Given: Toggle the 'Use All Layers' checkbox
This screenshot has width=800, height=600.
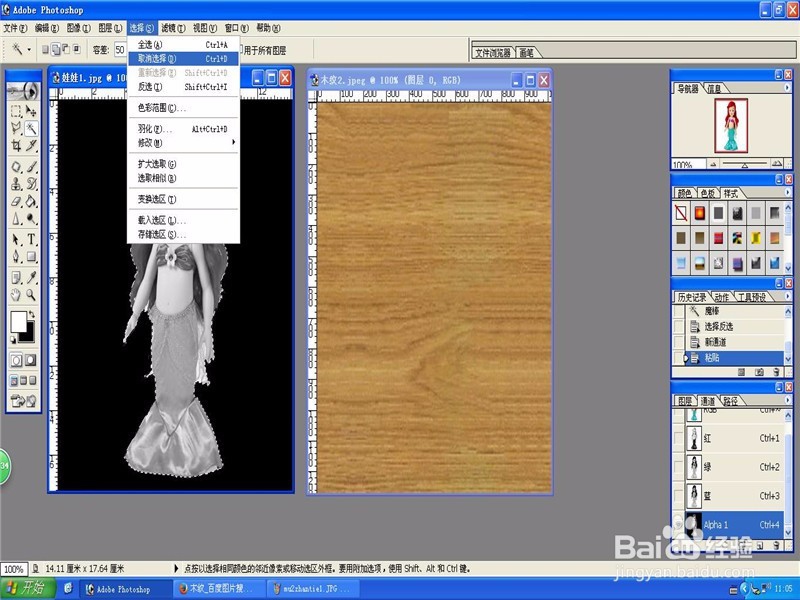Looking at the screenshot, I should [x=240, y=50].
